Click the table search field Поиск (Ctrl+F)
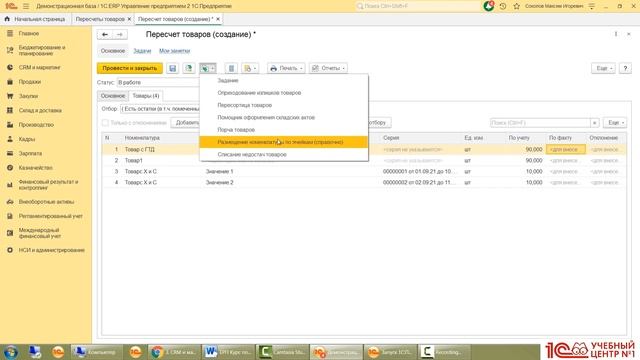 pyautogui.click(x=540, y=122)
